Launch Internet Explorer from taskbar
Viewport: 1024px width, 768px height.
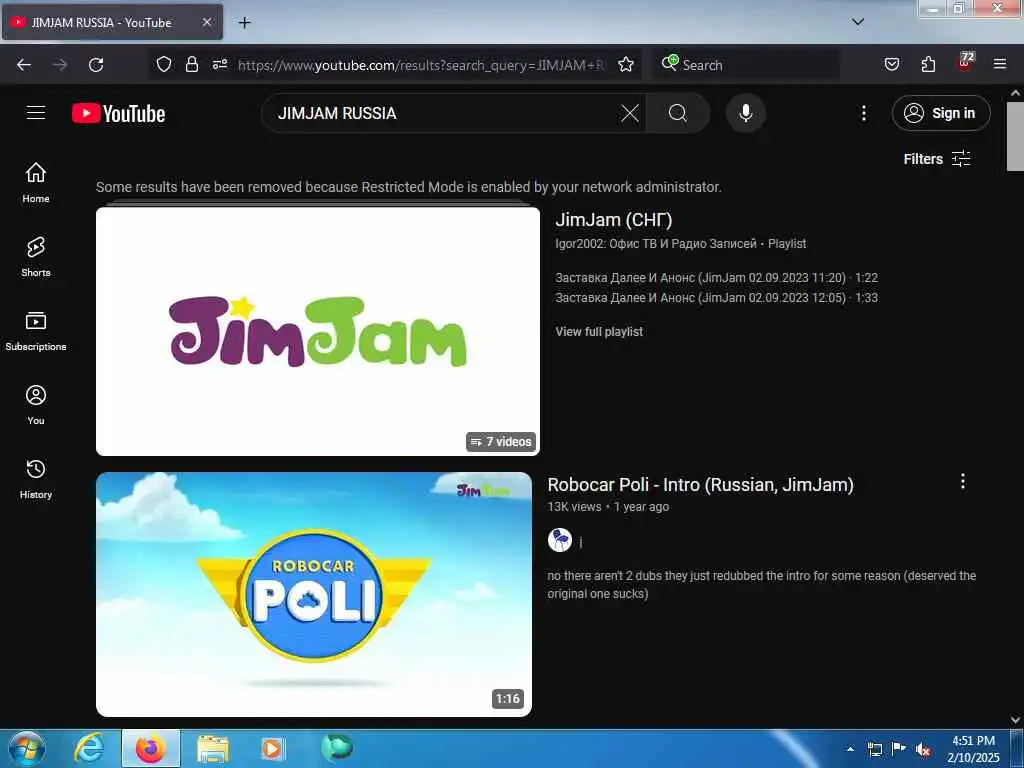pos(89,748)
